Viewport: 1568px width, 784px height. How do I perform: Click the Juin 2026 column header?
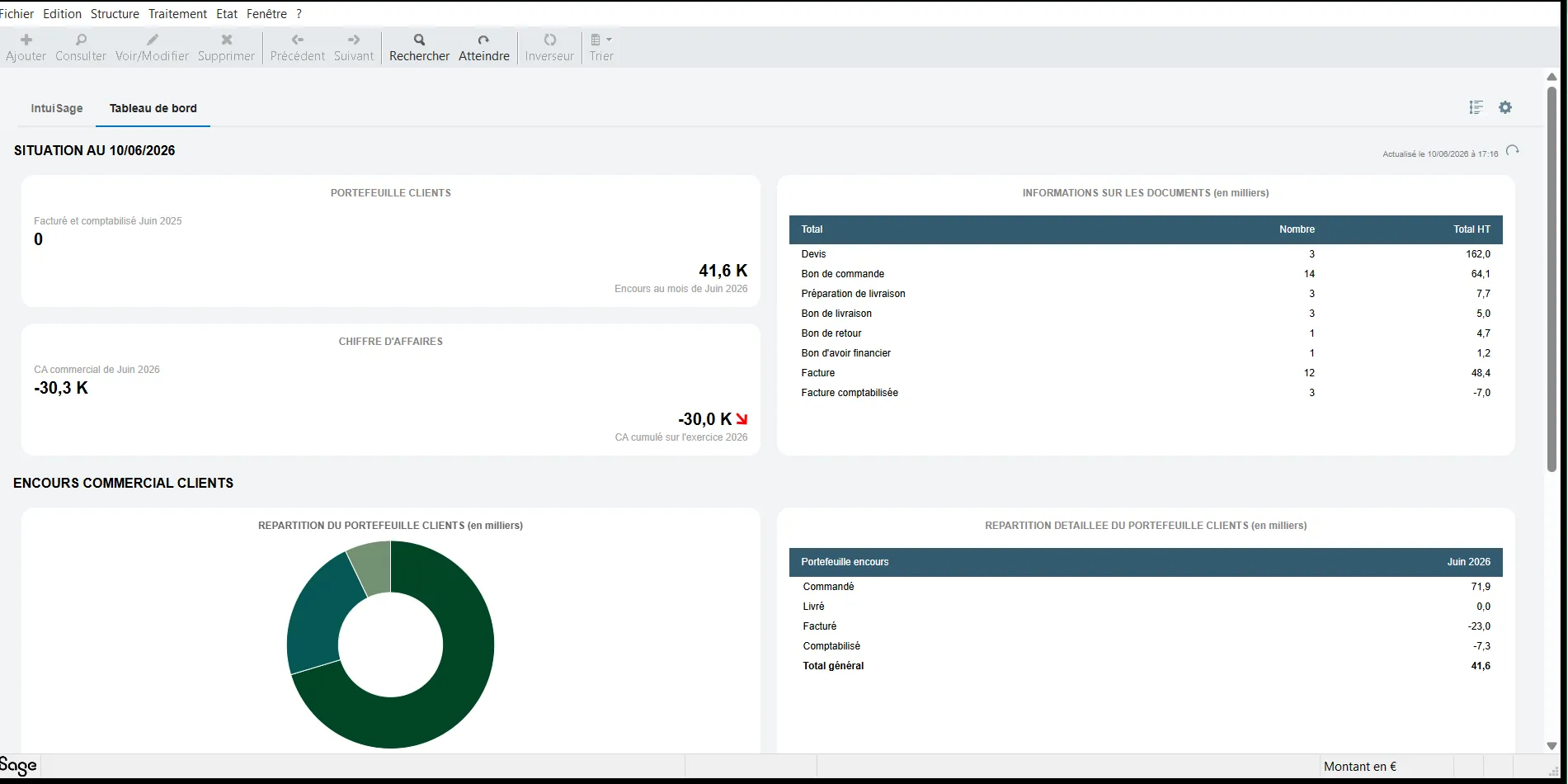coord(1469,562)
